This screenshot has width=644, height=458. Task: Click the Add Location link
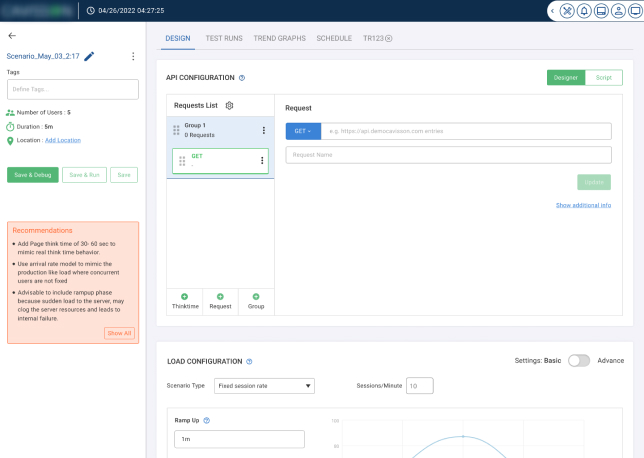pyautogui.click(x=62, y=140)
